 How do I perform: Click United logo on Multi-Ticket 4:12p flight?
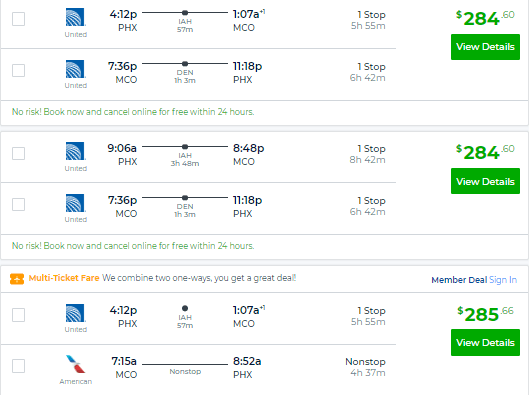tap(75, 313)
